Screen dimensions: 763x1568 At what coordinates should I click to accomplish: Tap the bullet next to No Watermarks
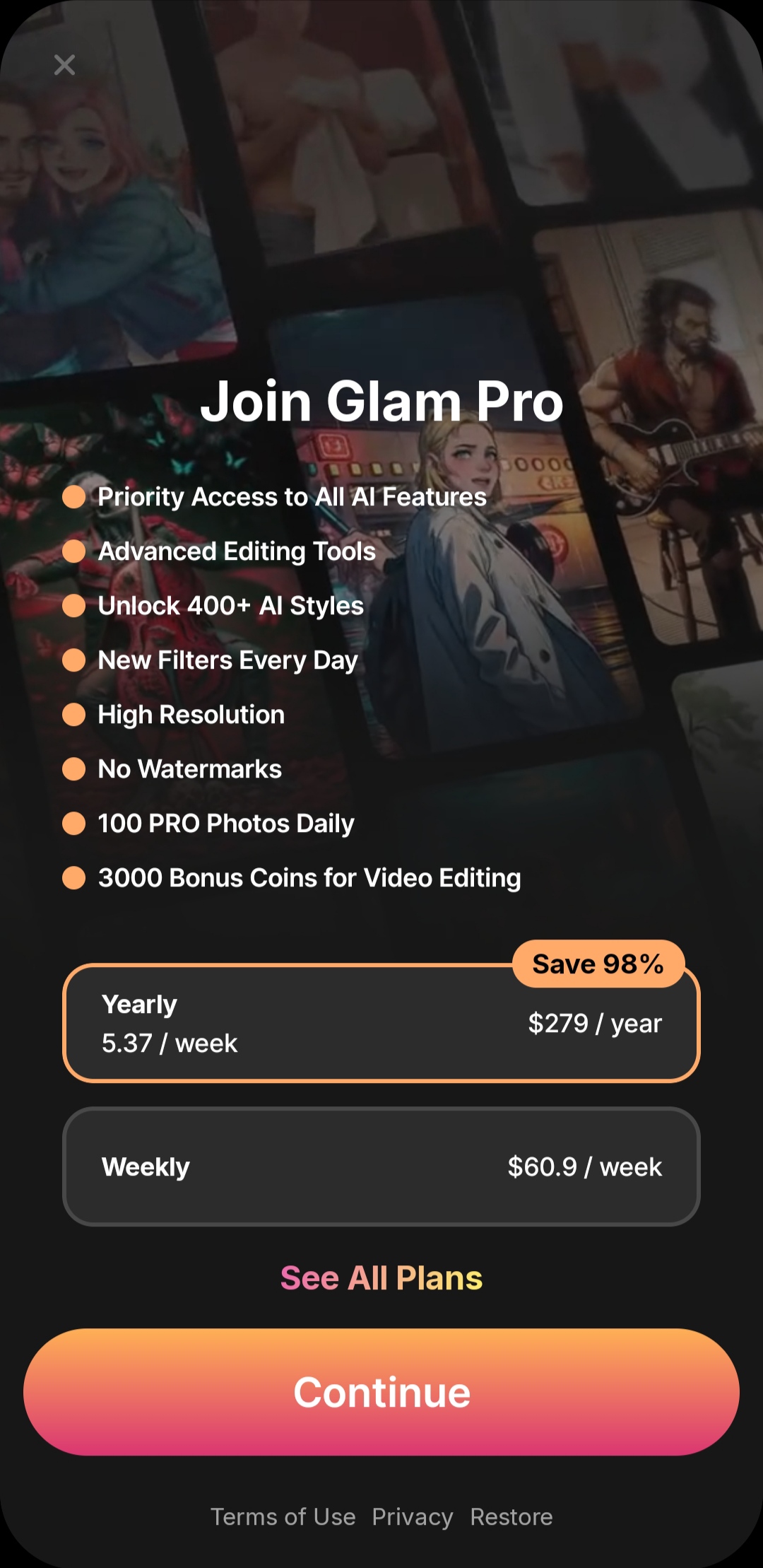pos(74,769)
